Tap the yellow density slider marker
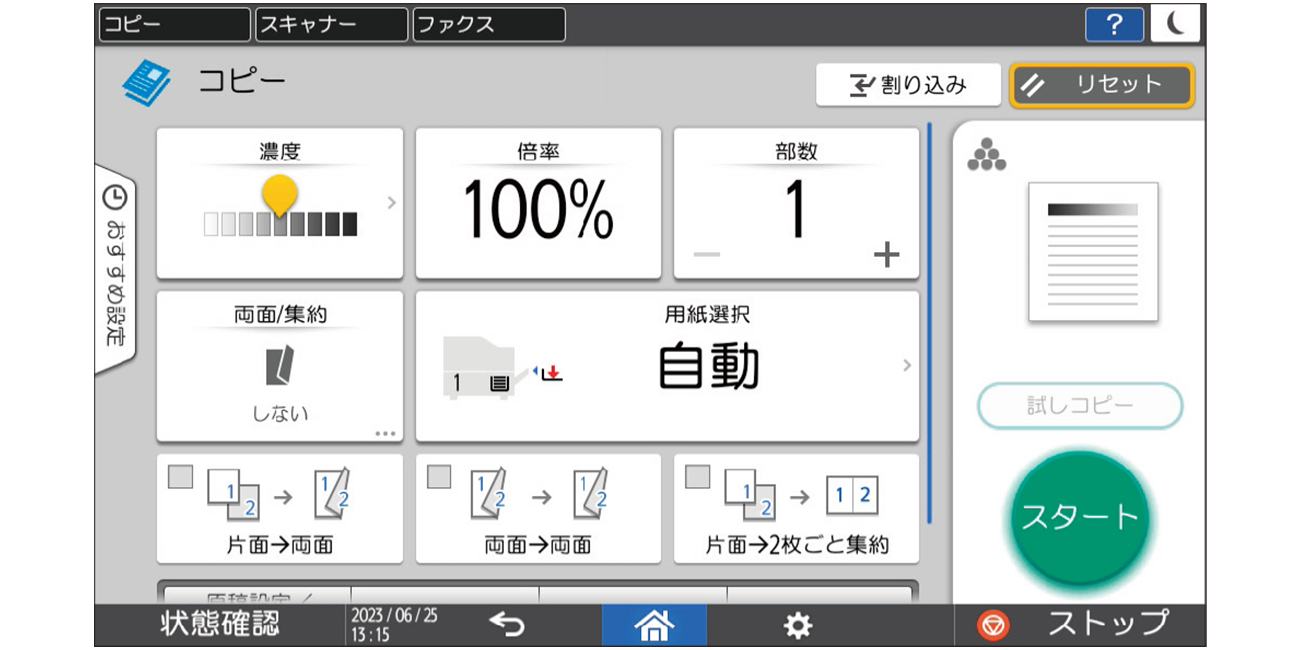Viewport: 1300px width, 650px height. coord(280,195)
